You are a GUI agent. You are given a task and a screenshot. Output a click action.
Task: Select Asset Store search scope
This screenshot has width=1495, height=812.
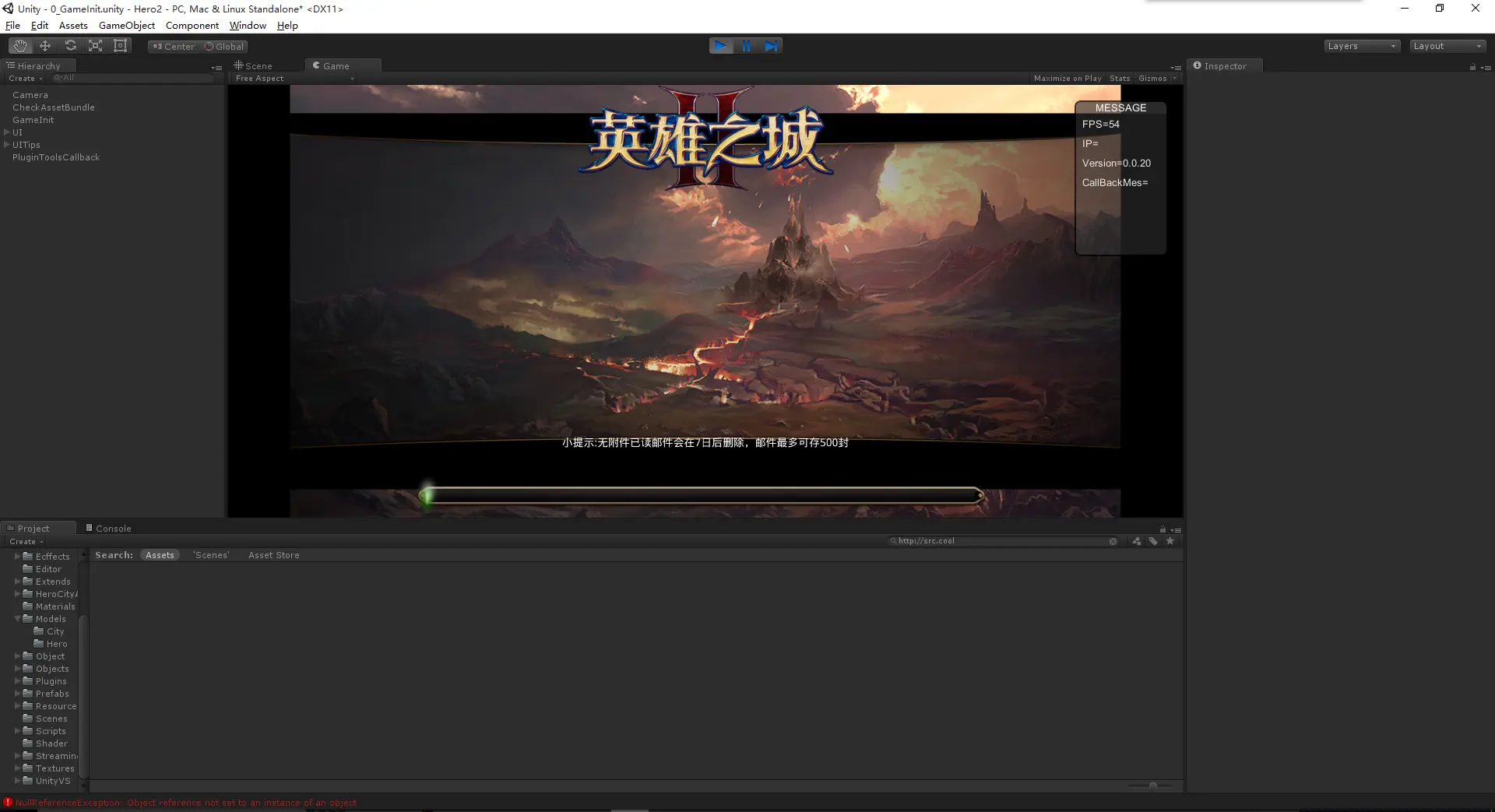coord(274,555)
